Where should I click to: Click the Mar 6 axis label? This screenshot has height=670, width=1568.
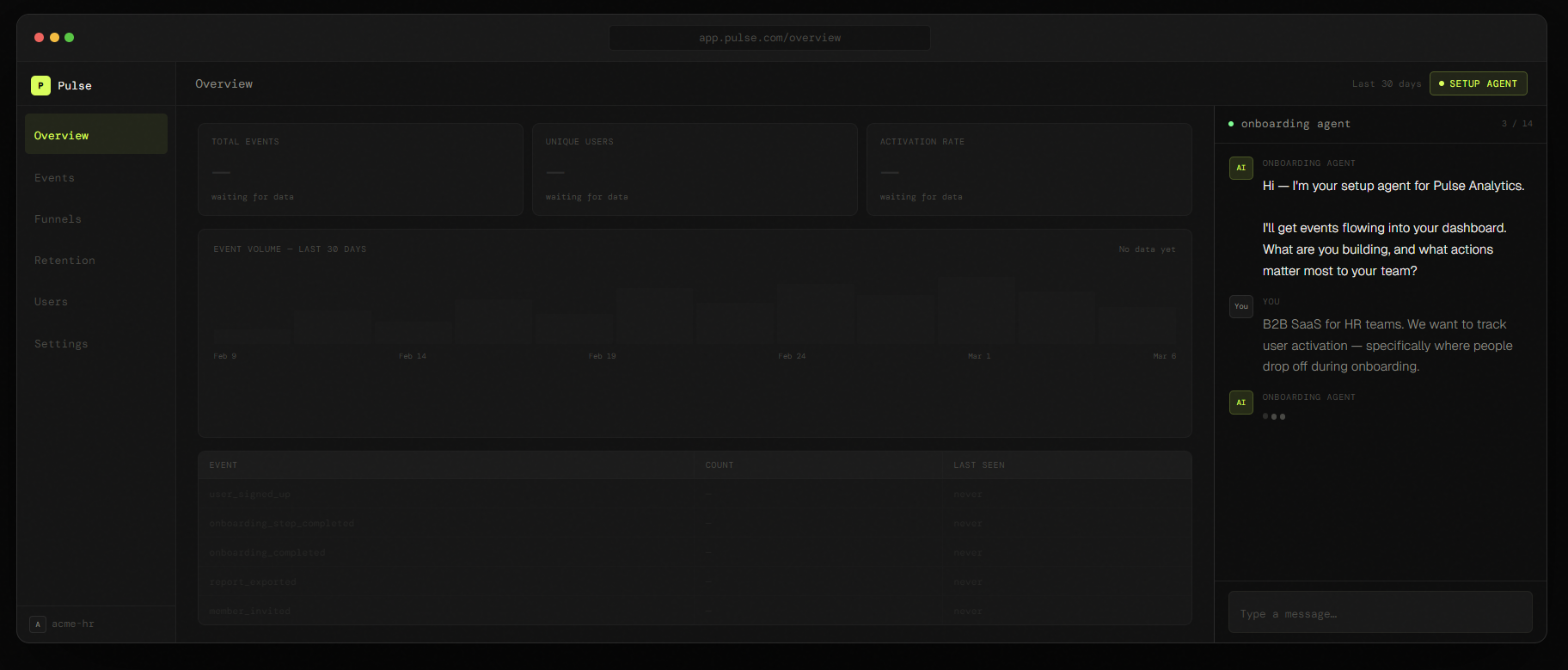(x=1165, y=356)
